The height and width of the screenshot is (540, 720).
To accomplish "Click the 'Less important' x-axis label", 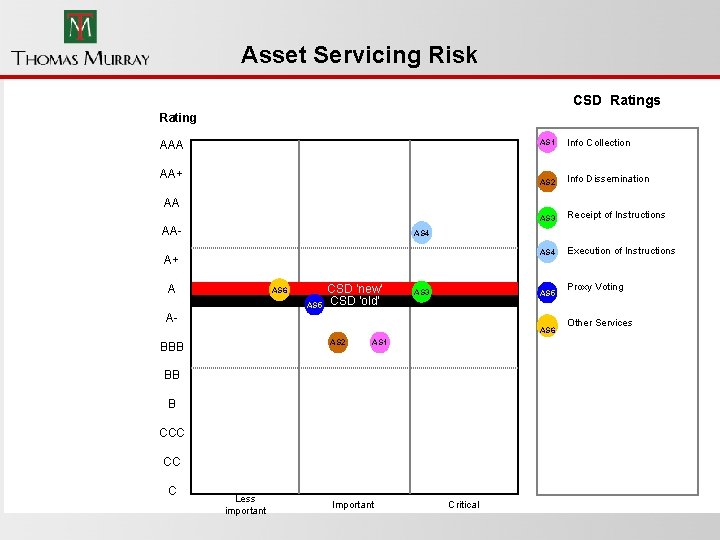I will (245, 505).
